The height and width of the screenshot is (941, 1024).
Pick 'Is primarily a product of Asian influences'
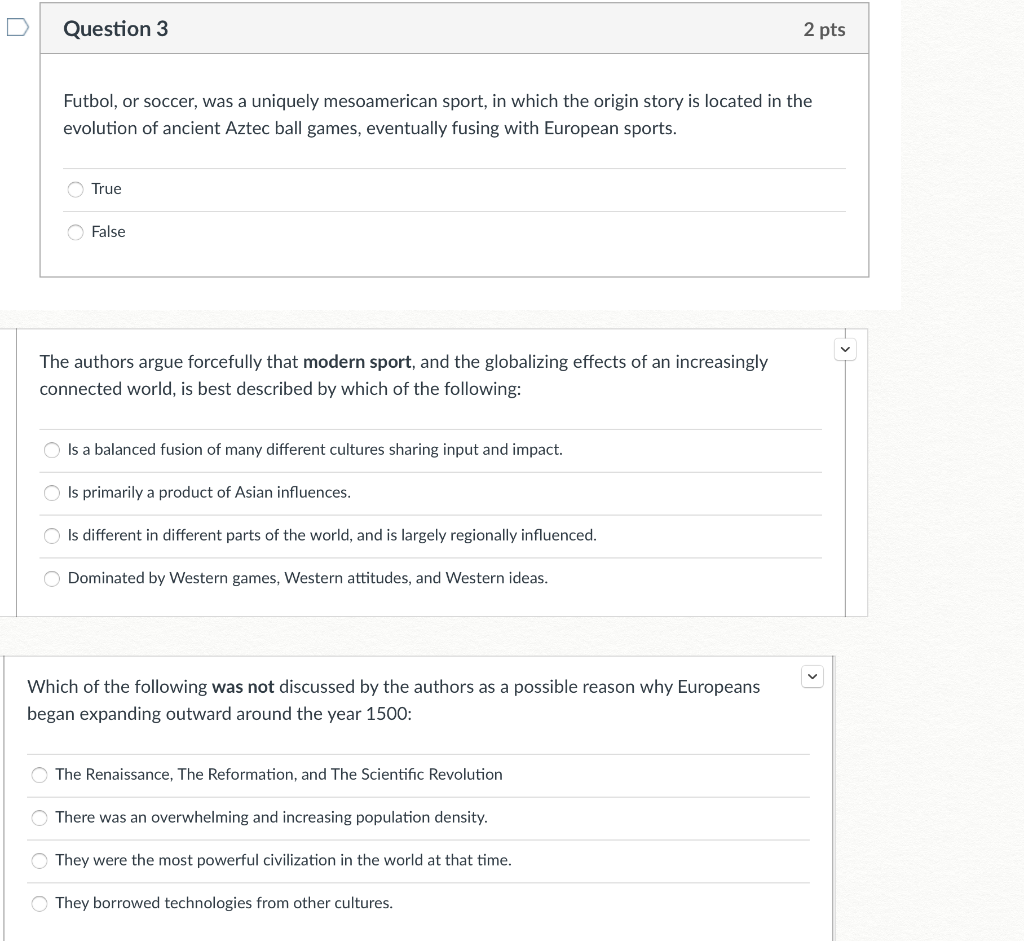point(52,493)
